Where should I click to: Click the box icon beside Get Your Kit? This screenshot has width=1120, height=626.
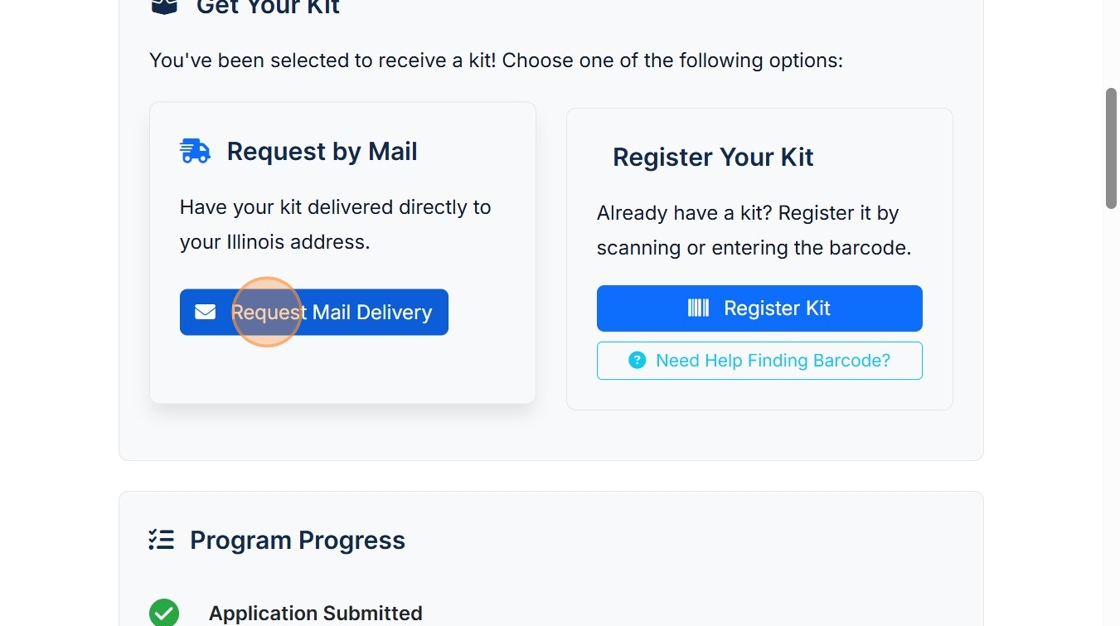tap(164, 6)
